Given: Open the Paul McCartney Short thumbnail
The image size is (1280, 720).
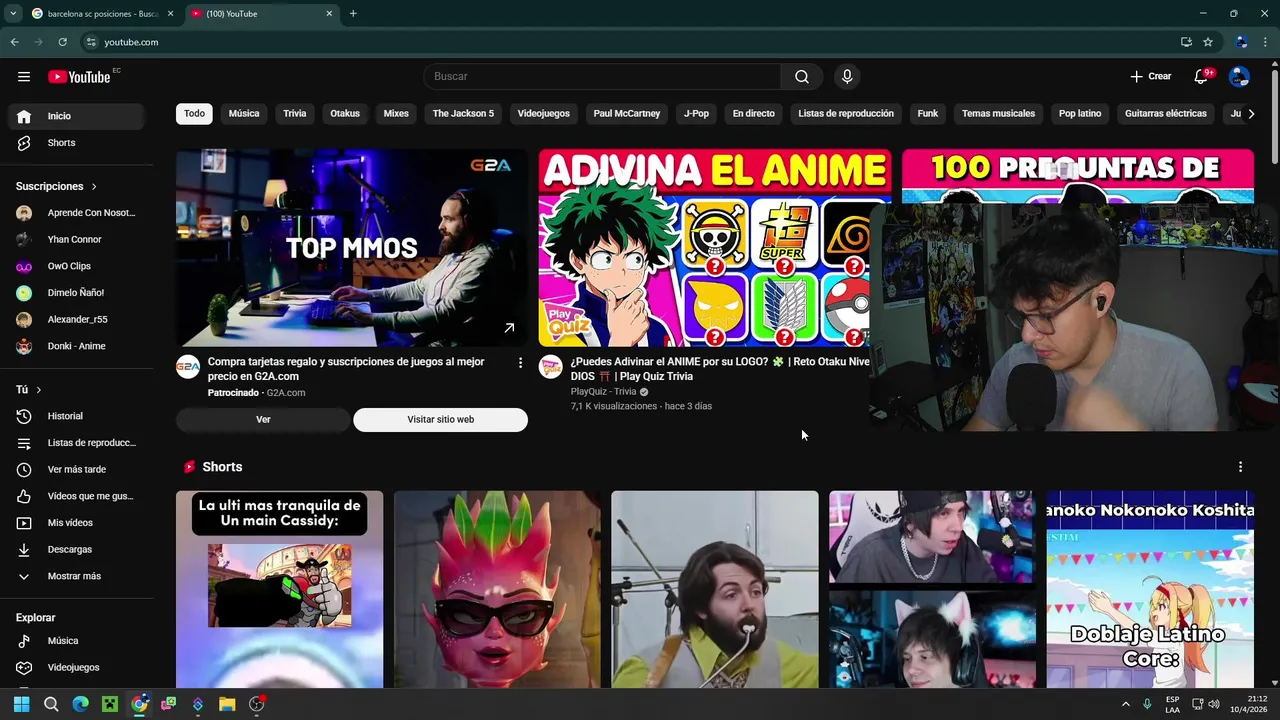Looking at the screenshot, I should tap(715, 589).
